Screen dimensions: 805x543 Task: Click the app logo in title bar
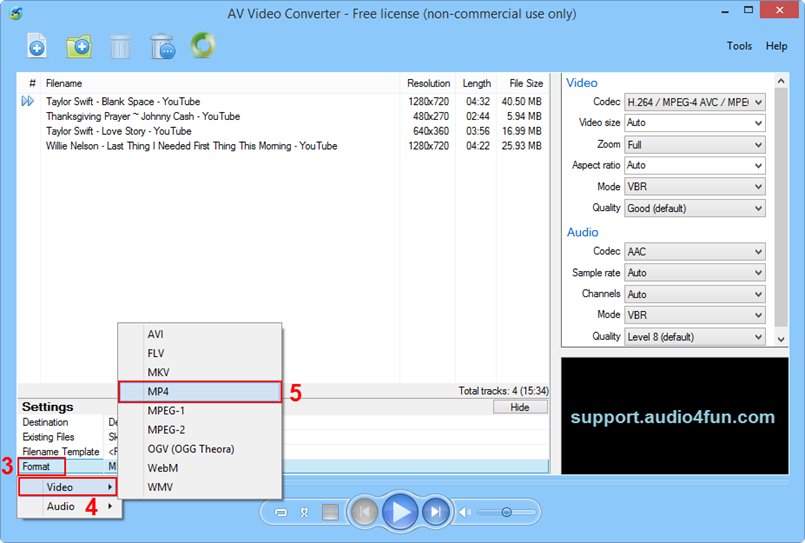point(16,13)
